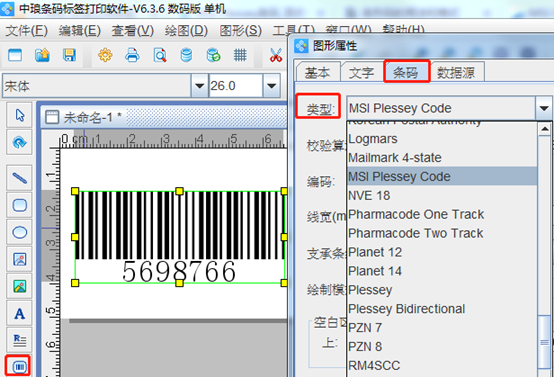Select the blue curved-arrow tool below pointer

[x=20, y=142]
